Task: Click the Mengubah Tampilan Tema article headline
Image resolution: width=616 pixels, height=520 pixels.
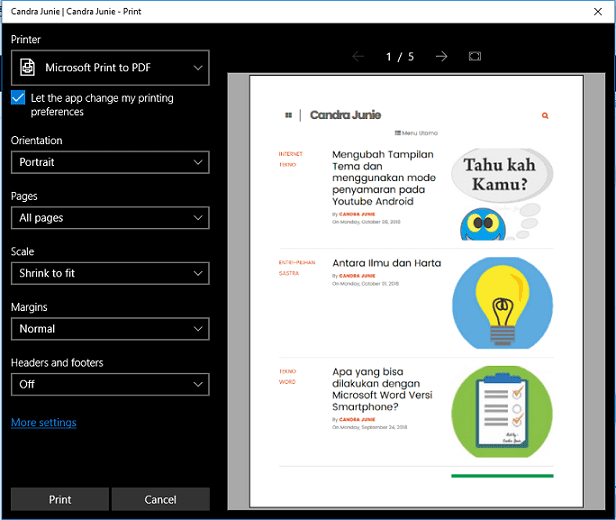Action: (384, 178)
